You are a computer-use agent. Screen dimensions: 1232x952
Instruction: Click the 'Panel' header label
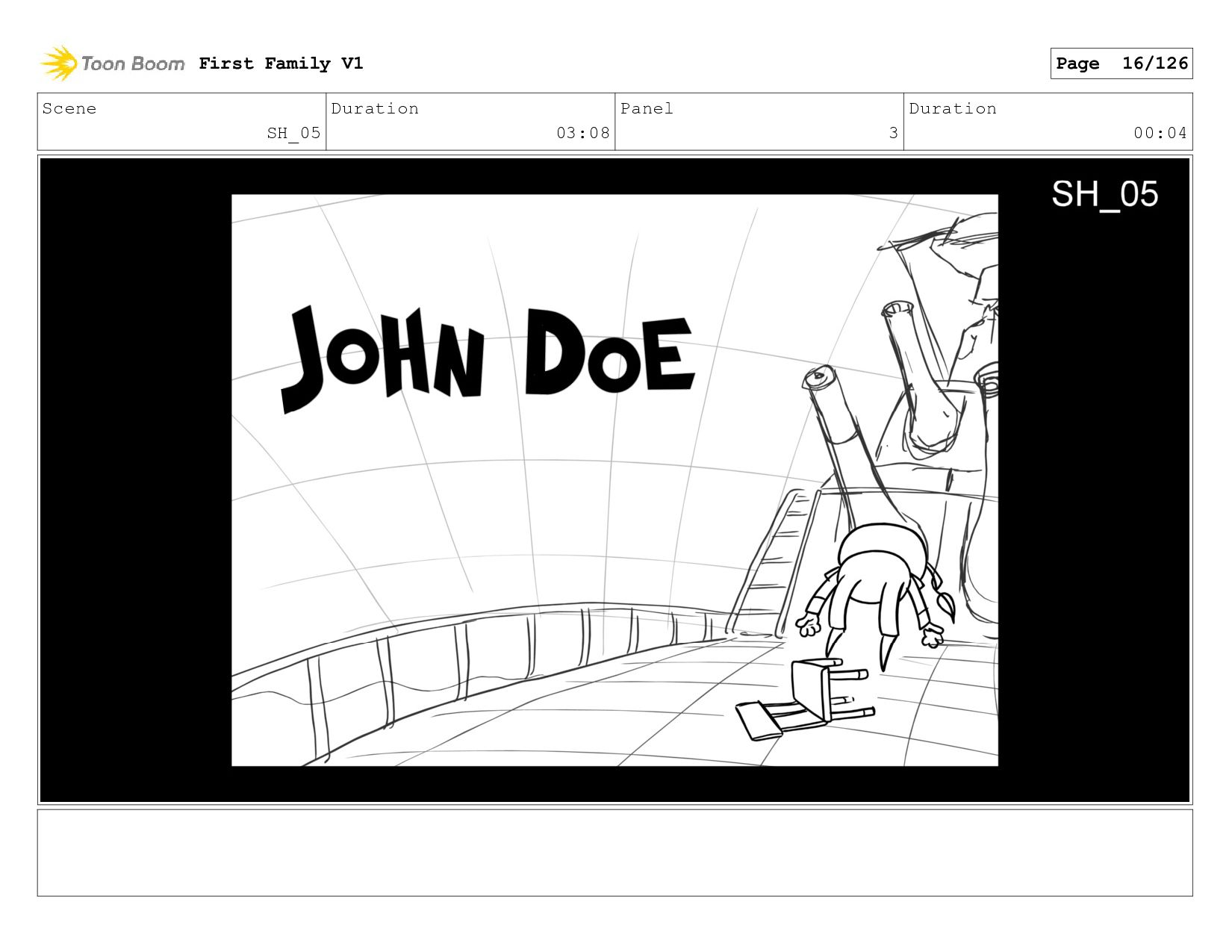[647, 108]
